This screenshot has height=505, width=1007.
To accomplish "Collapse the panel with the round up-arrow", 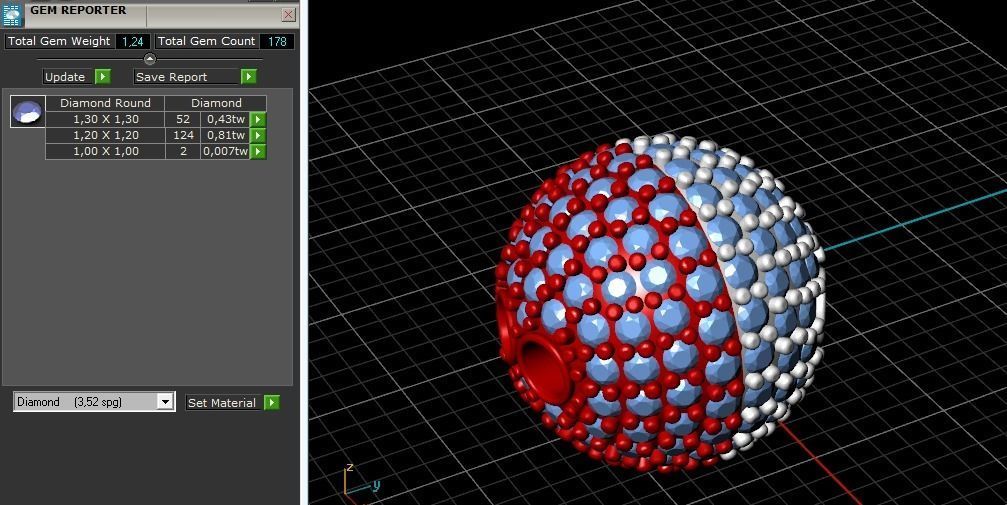I will (x=150, y=59).
